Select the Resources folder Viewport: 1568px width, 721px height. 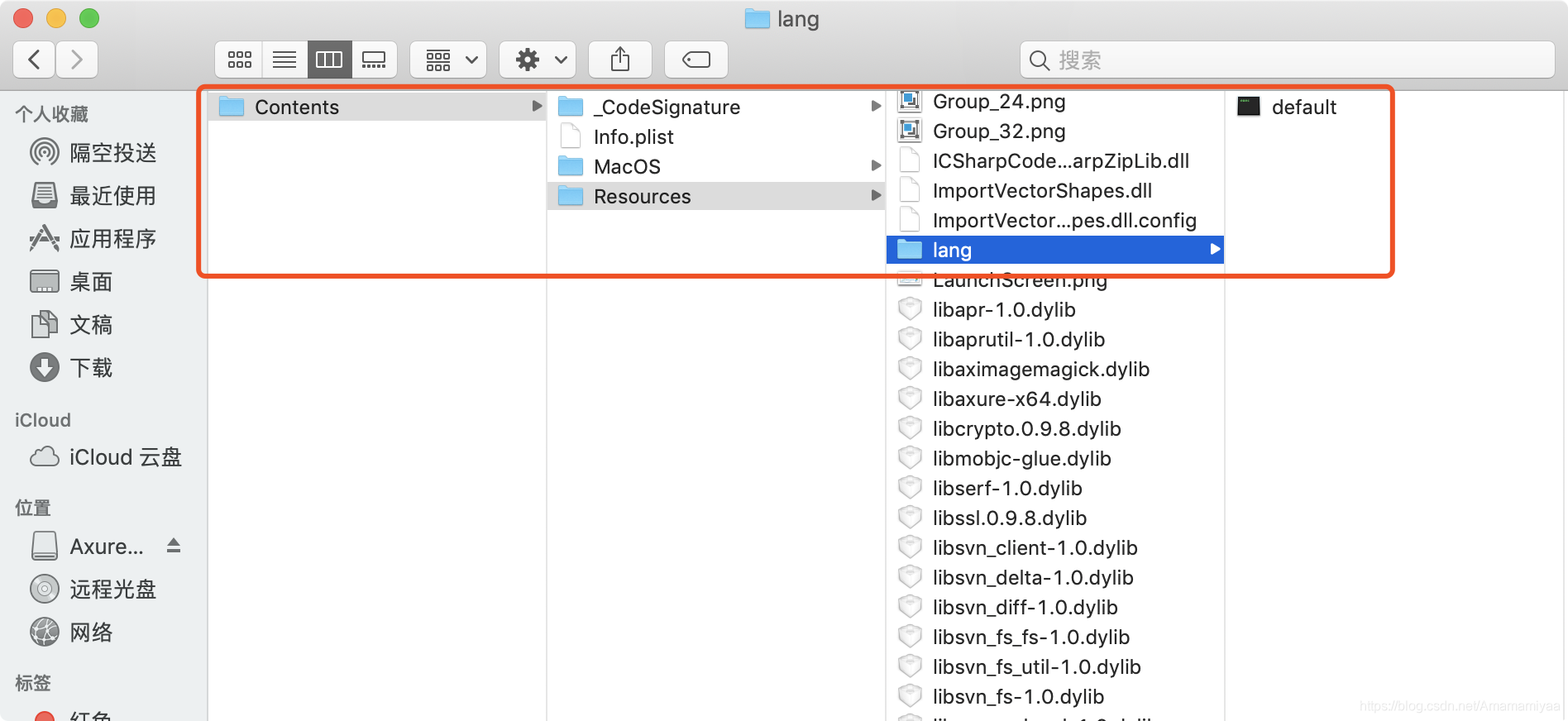(x=715, y=196)
